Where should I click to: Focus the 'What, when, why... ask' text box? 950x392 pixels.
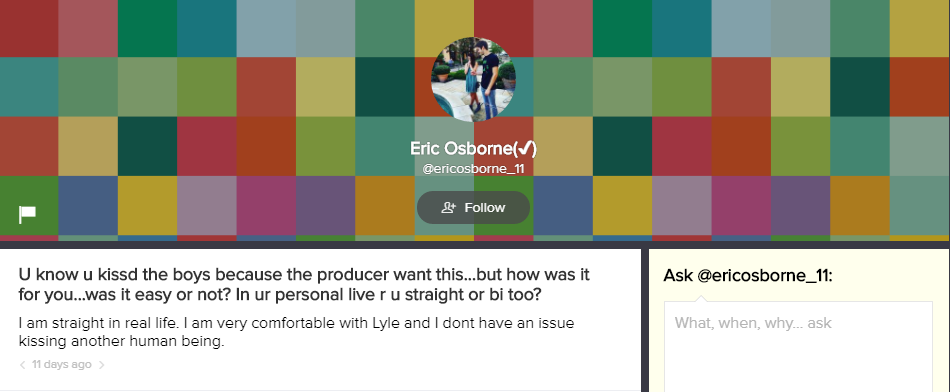pos(798,347)
